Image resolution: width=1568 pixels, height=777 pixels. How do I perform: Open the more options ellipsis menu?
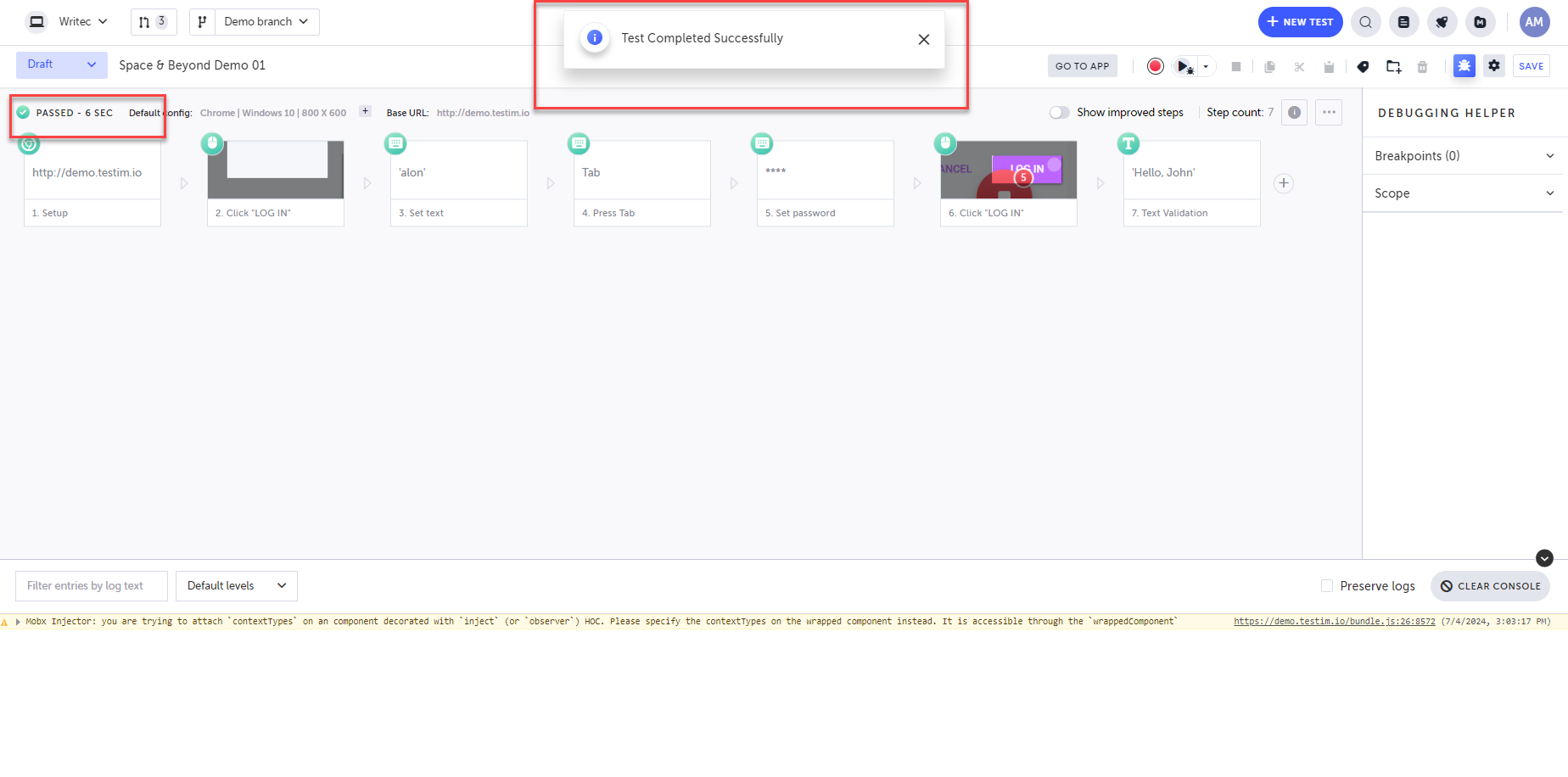[x=1329, y=112]
